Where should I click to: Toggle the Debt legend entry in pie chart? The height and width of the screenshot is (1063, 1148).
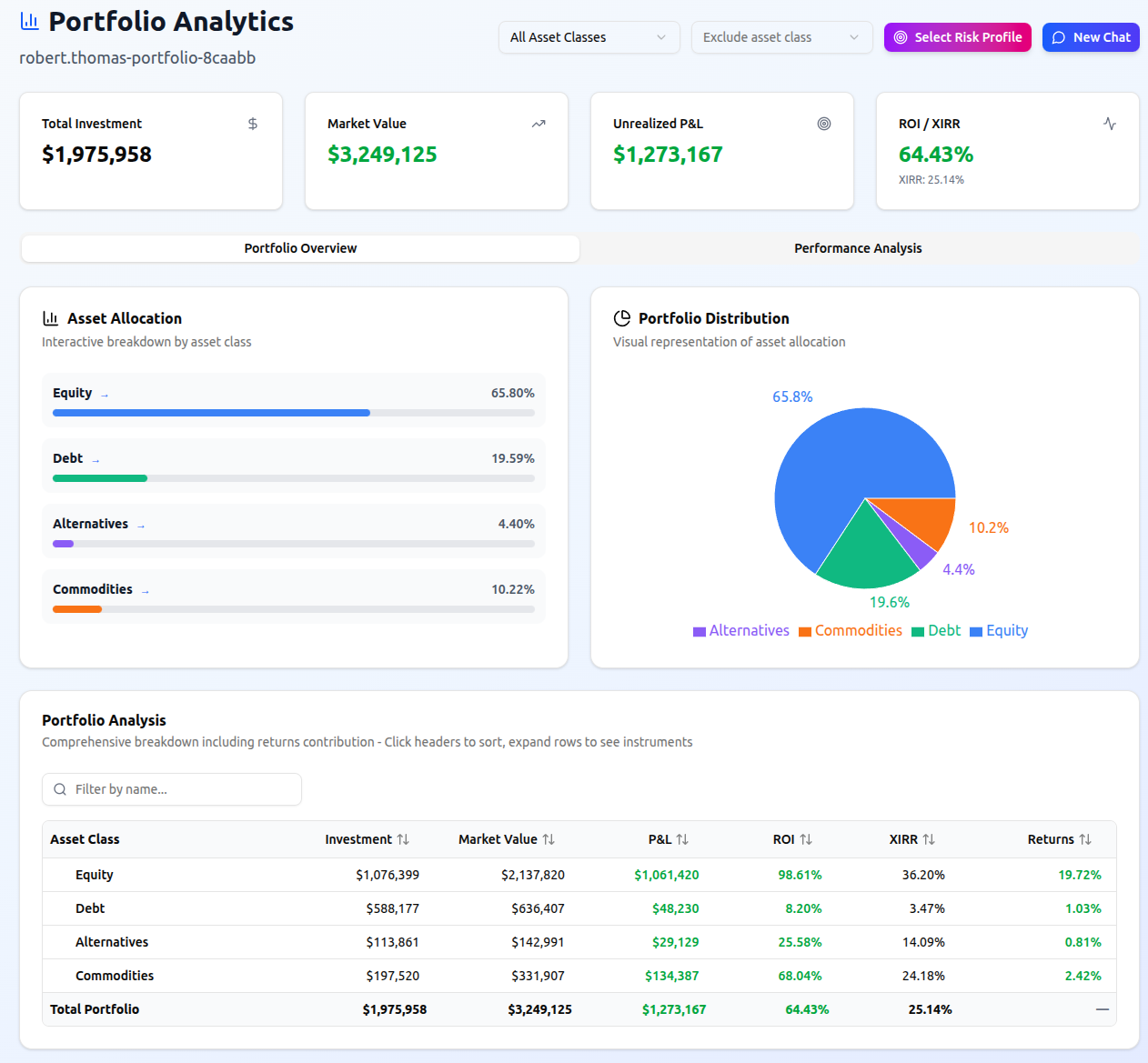[936, 631]
